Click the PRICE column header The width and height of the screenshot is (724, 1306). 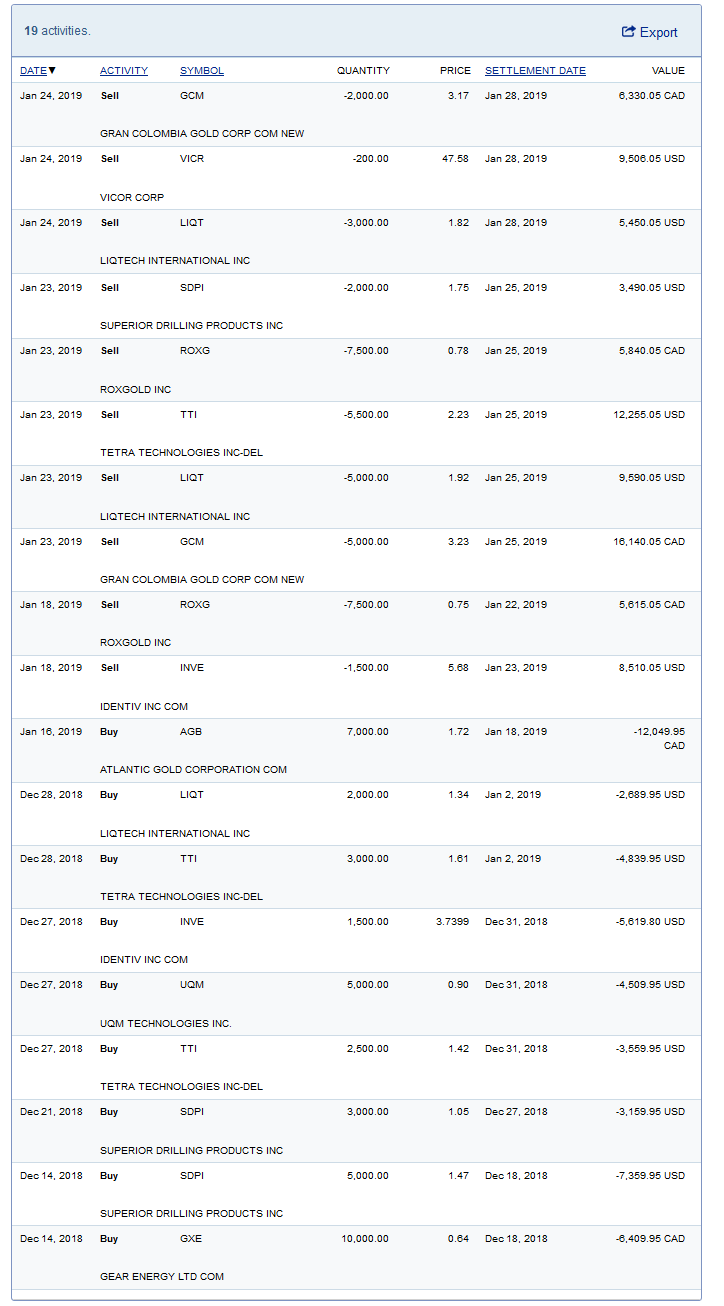455,71
